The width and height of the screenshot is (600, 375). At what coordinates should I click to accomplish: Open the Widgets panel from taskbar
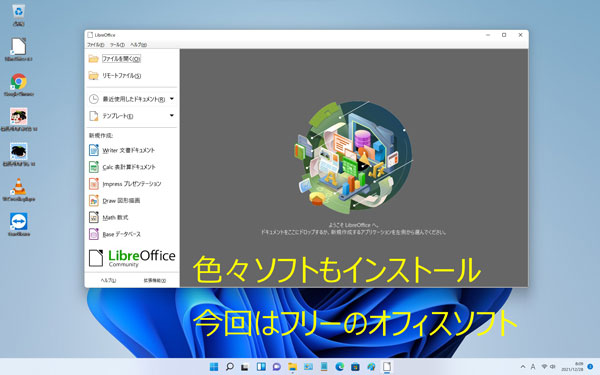pos(261,367)
